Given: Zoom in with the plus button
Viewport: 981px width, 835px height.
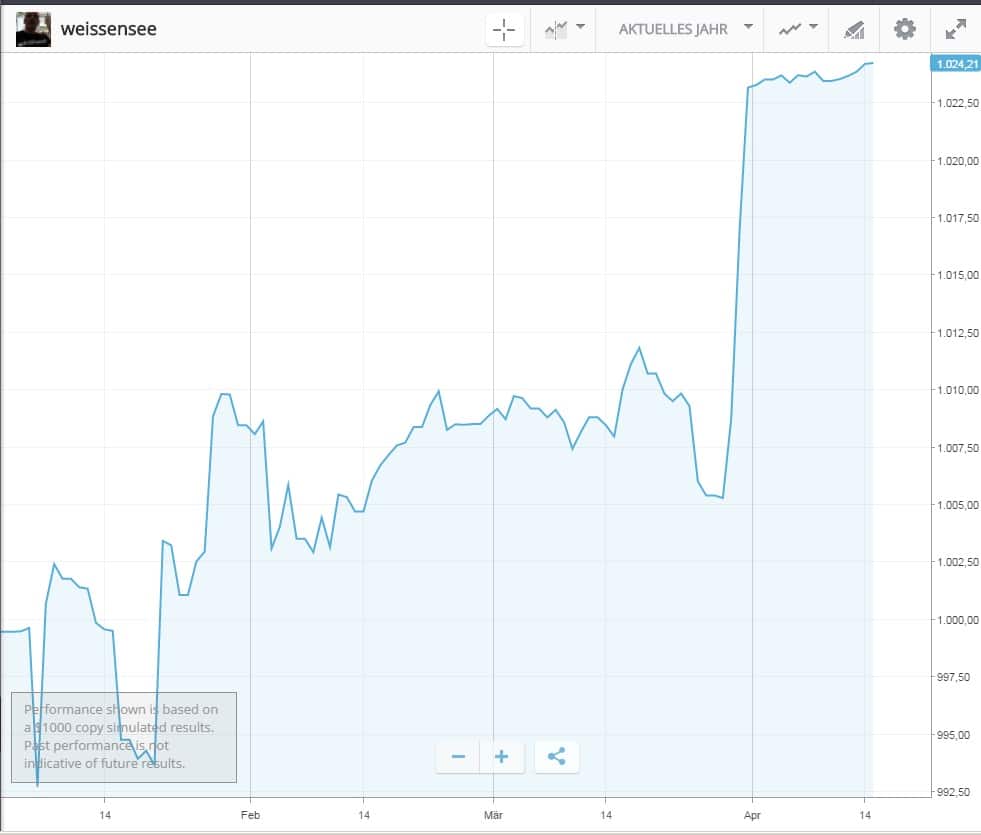Looking at the screenshot, I should 502,757.
